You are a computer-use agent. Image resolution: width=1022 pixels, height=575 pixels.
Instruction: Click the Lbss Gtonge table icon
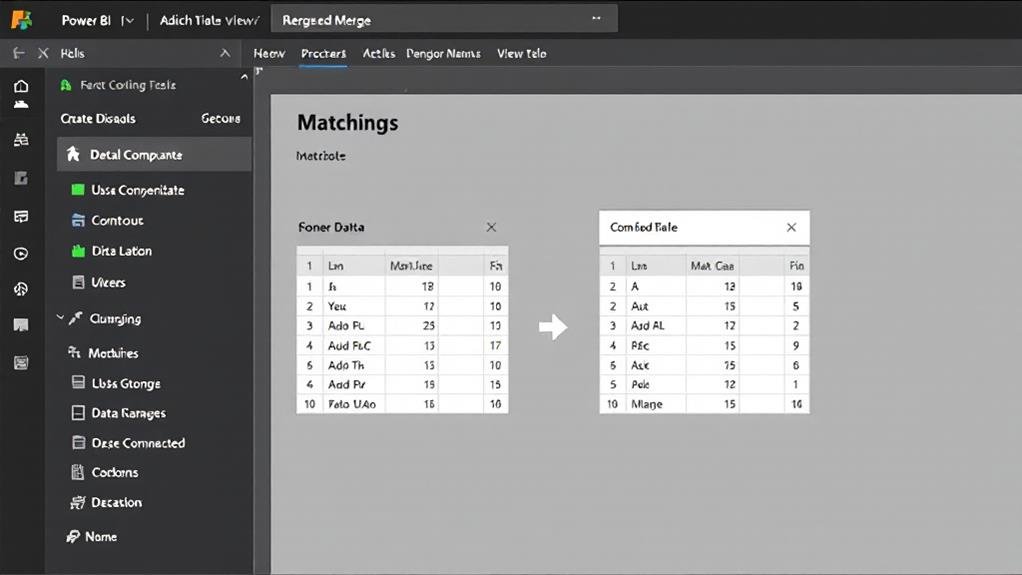78,382
